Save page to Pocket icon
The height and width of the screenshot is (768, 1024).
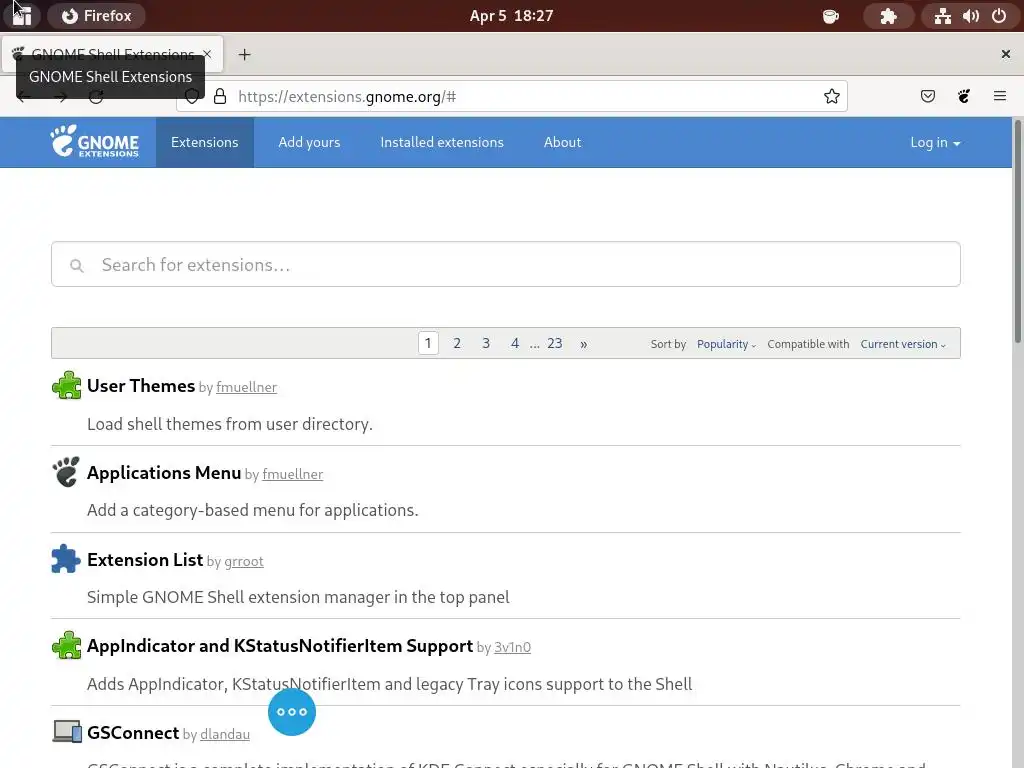927,97
